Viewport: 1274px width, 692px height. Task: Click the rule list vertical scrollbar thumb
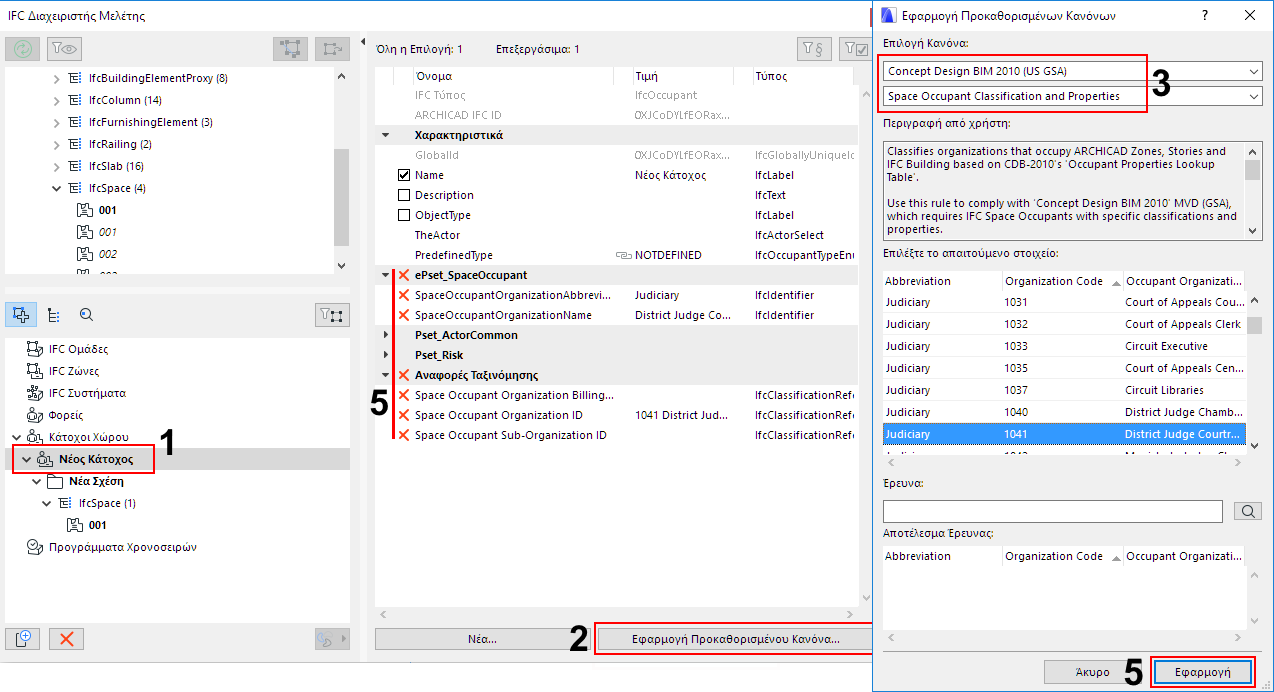[1254, 325]
